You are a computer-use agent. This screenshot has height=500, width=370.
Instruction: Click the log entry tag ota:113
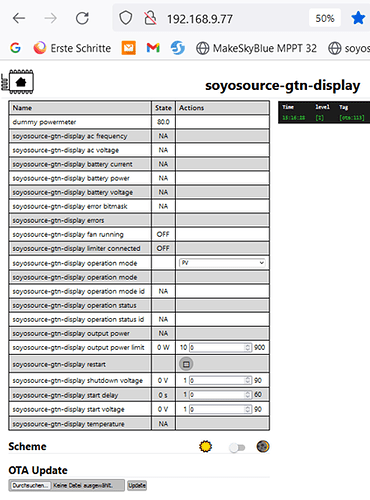tap(352, 118)
